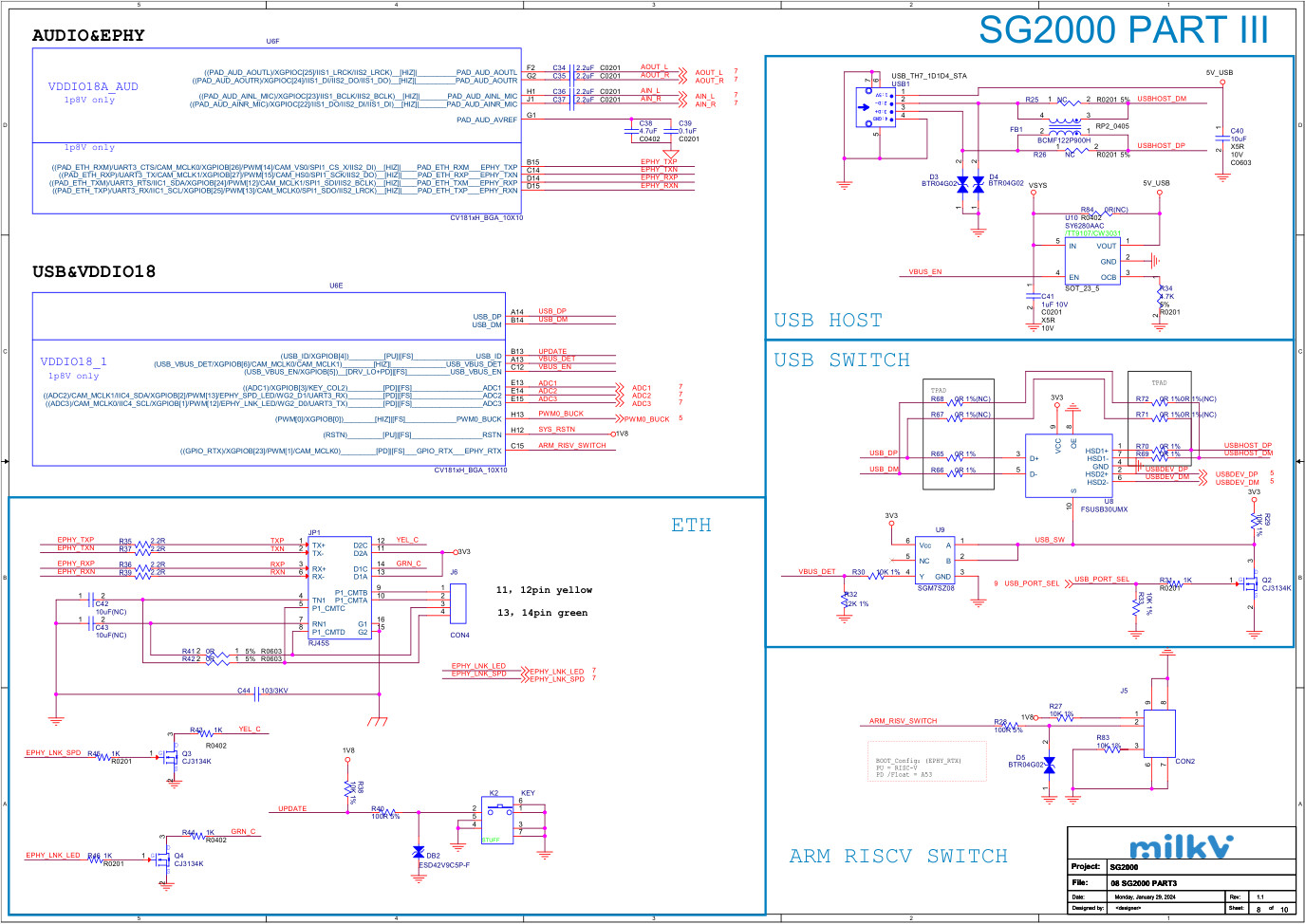Click the "SGM7SZ08" gate part number
The height and width of the screenshot is (924, 1305).
tap(936, 588)
